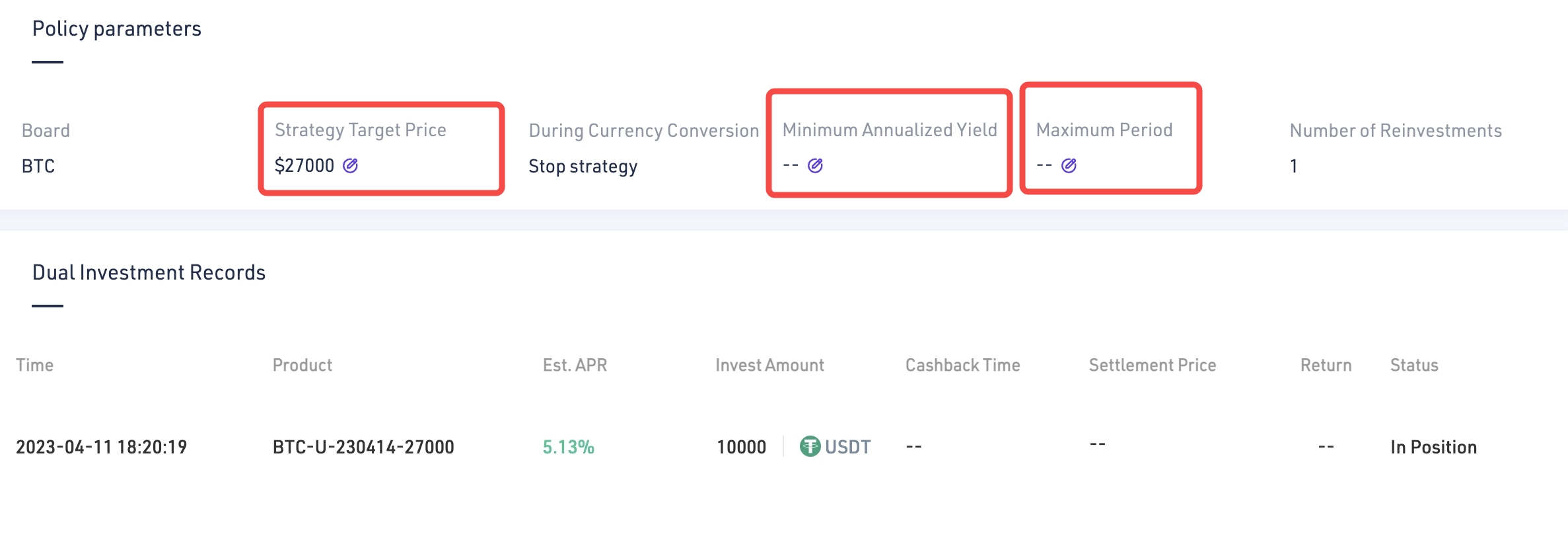Click the Cashback Time column header
Viewport: 1568px width, 546px height.
coord(962,365)
